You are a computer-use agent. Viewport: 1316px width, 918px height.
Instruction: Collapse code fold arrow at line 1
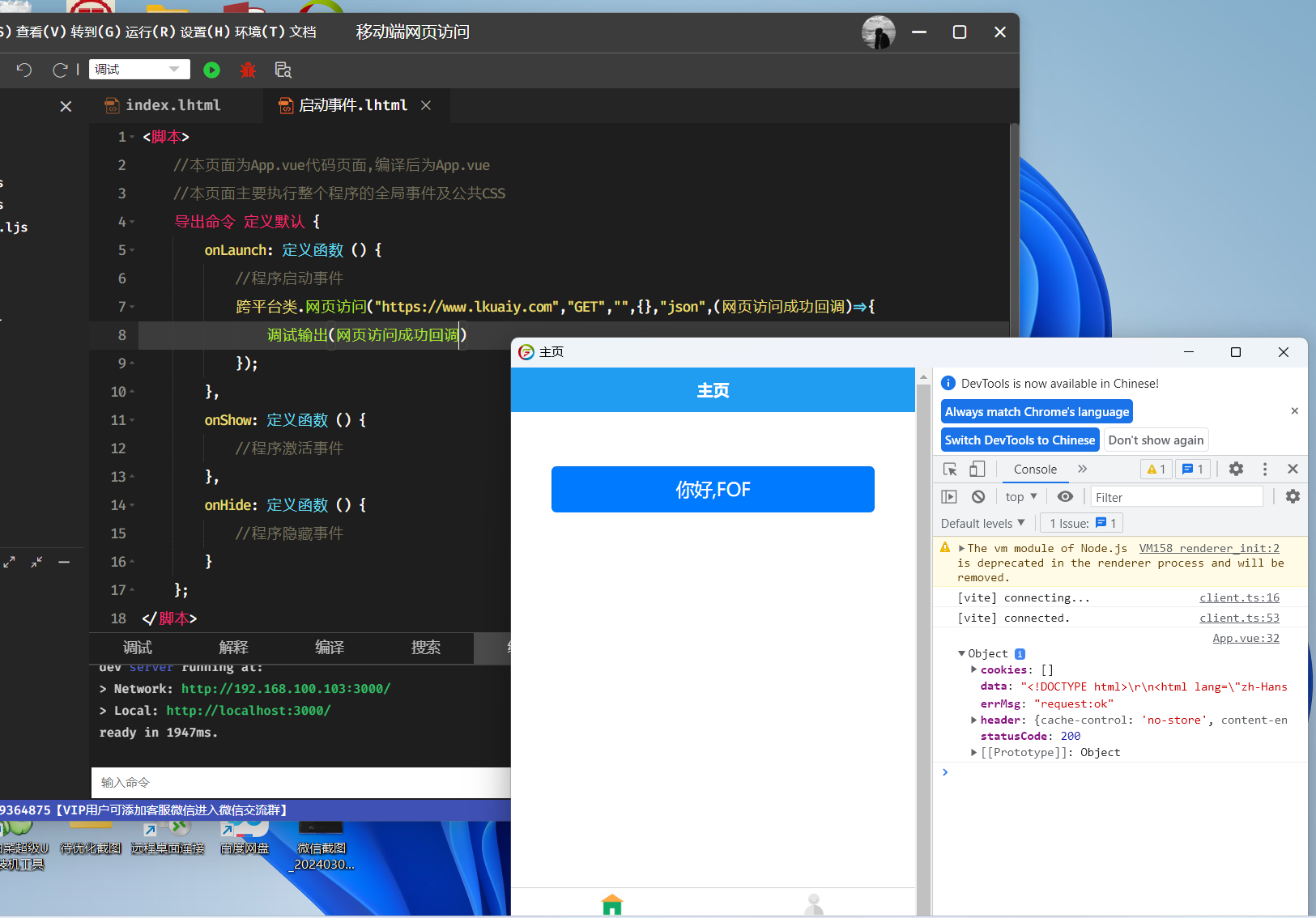pyautogui.click(x=132, y=137)
